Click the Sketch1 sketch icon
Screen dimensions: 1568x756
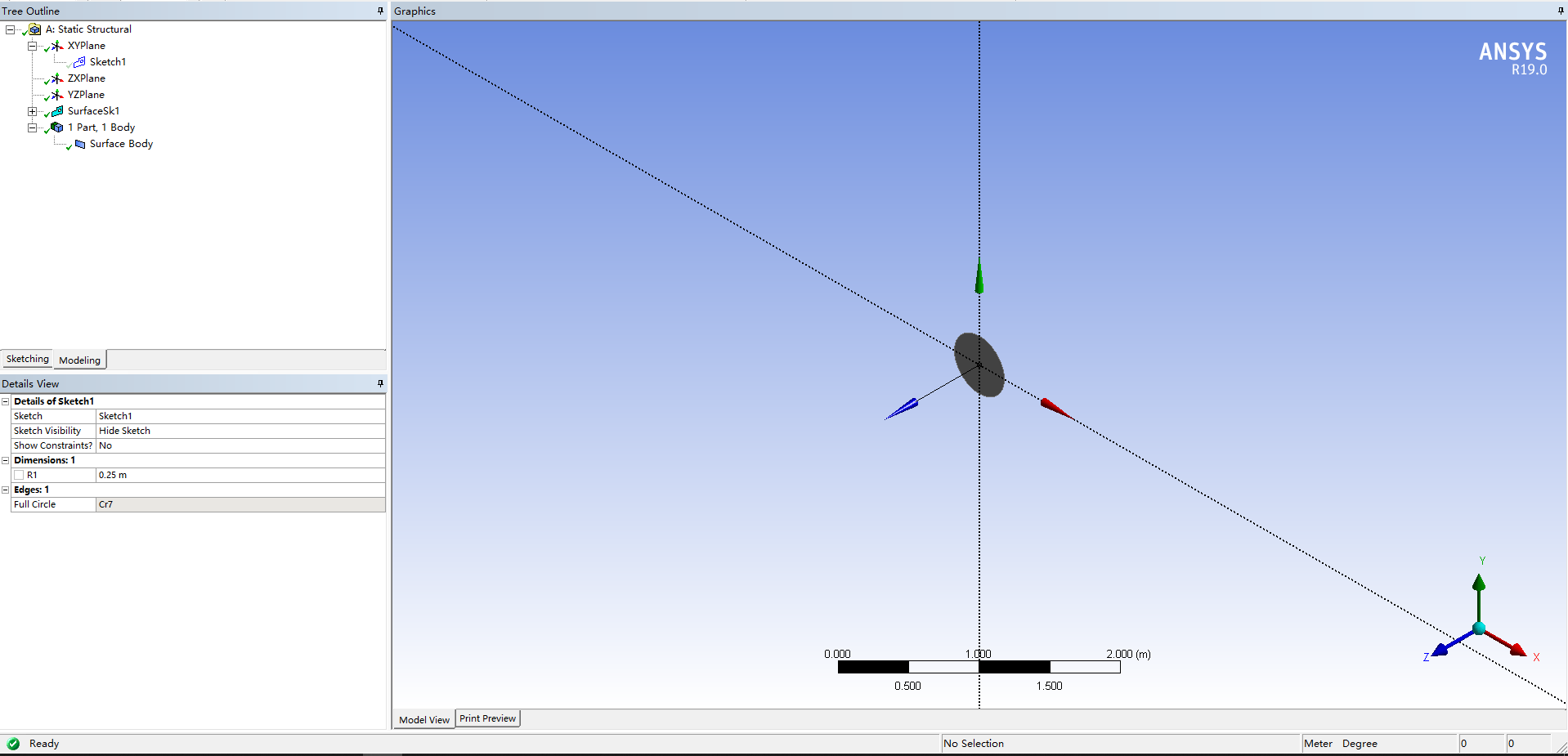[x=78, y=61]
